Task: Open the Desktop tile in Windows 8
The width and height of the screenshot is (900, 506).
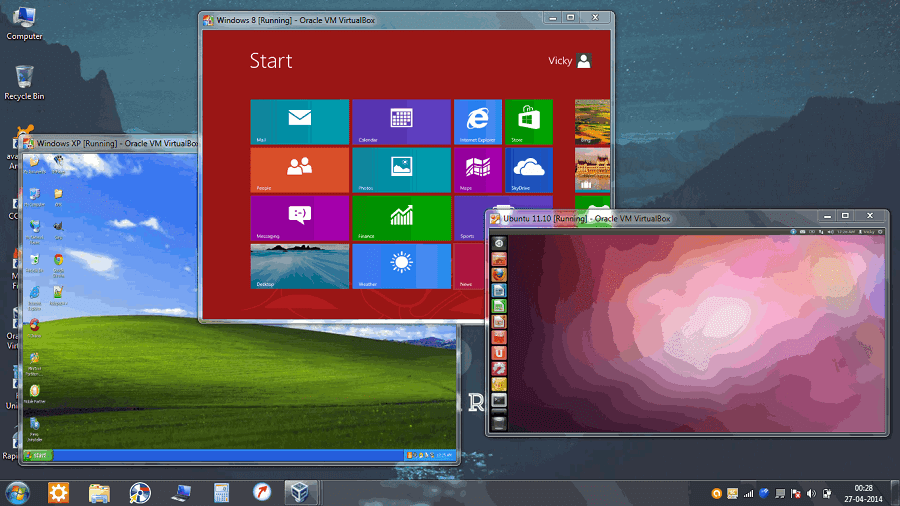Action: tap(300, 266)
